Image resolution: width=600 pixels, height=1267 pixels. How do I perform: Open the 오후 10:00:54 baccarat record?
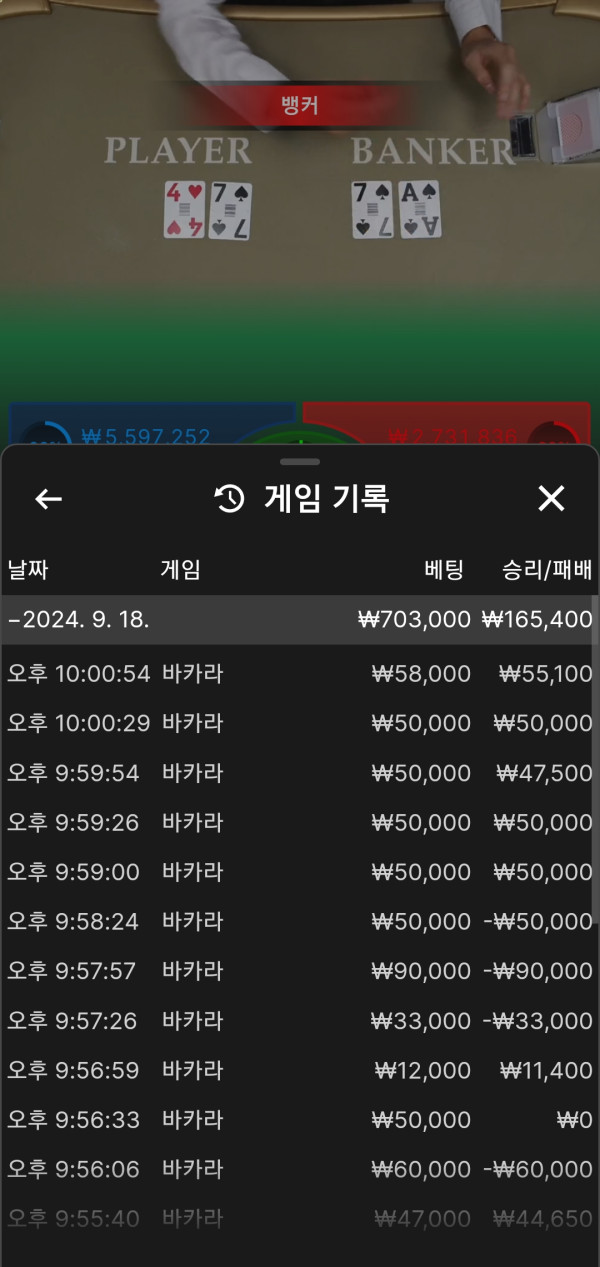[x=300, y=674]
